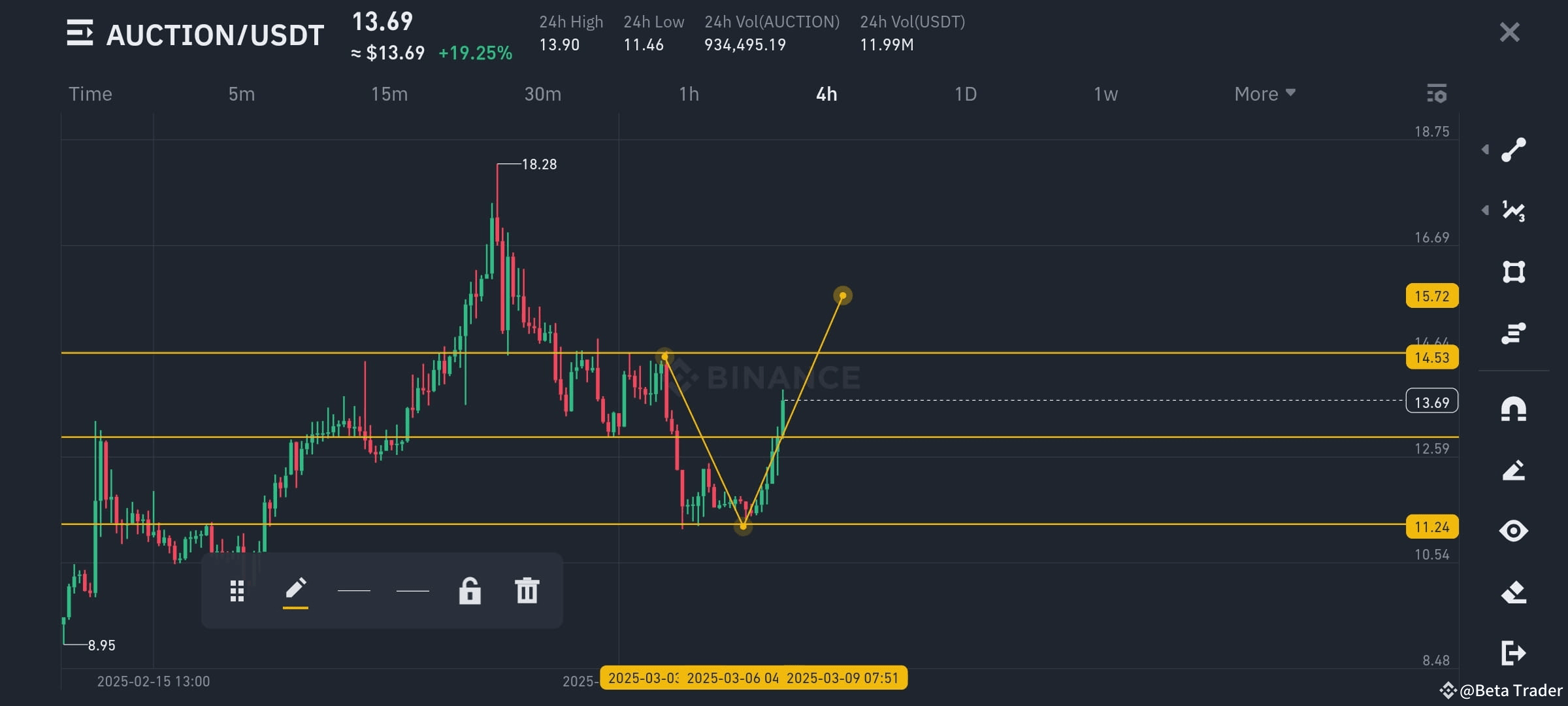Click the AUCTION/USDT pair name
Viewport: 1568px width, 706px height.
pos(216,35)
